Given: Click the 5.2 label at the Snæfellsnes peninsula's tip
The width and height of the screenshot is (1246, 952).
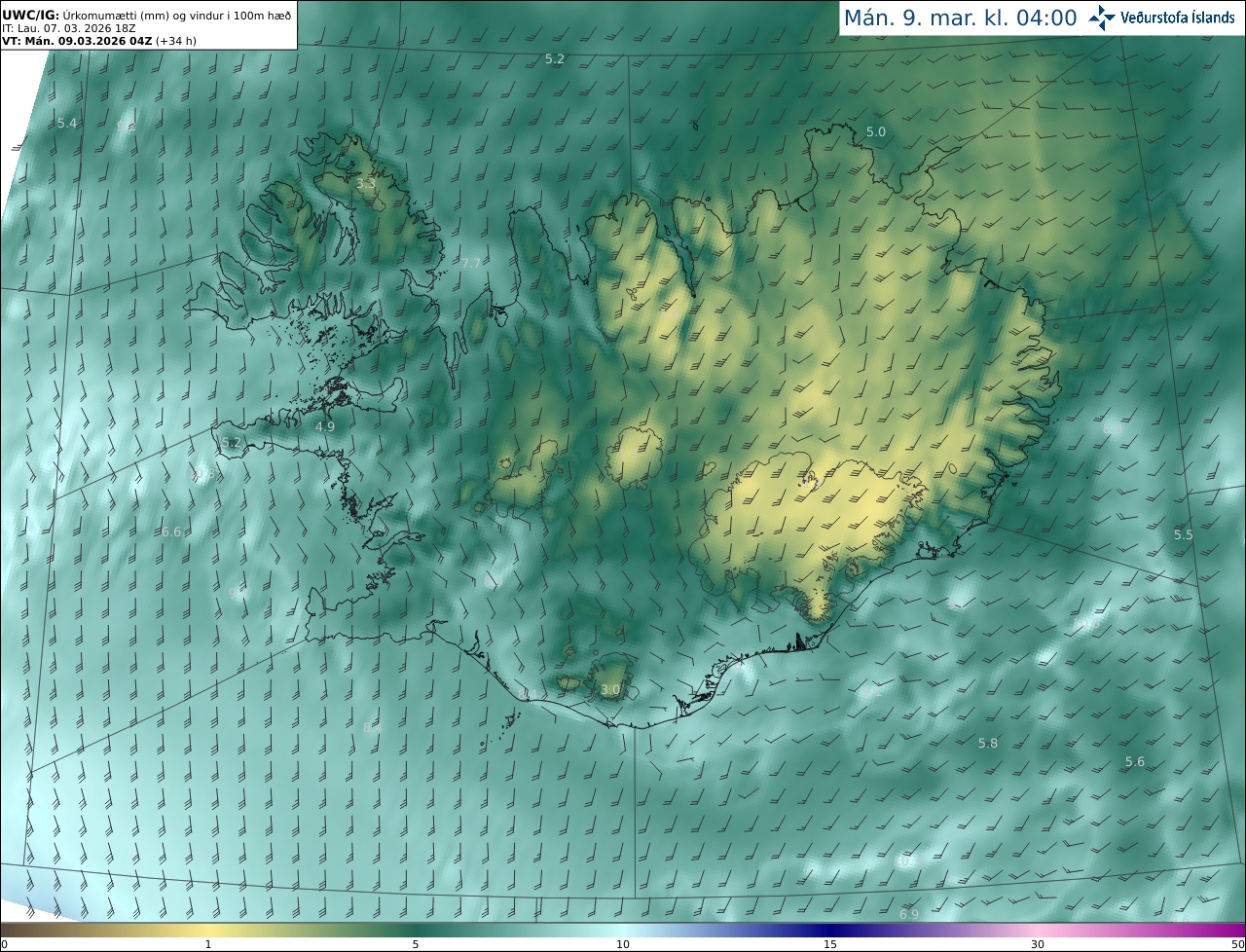Looking at the screenshot, I should (x=231, y=442).
